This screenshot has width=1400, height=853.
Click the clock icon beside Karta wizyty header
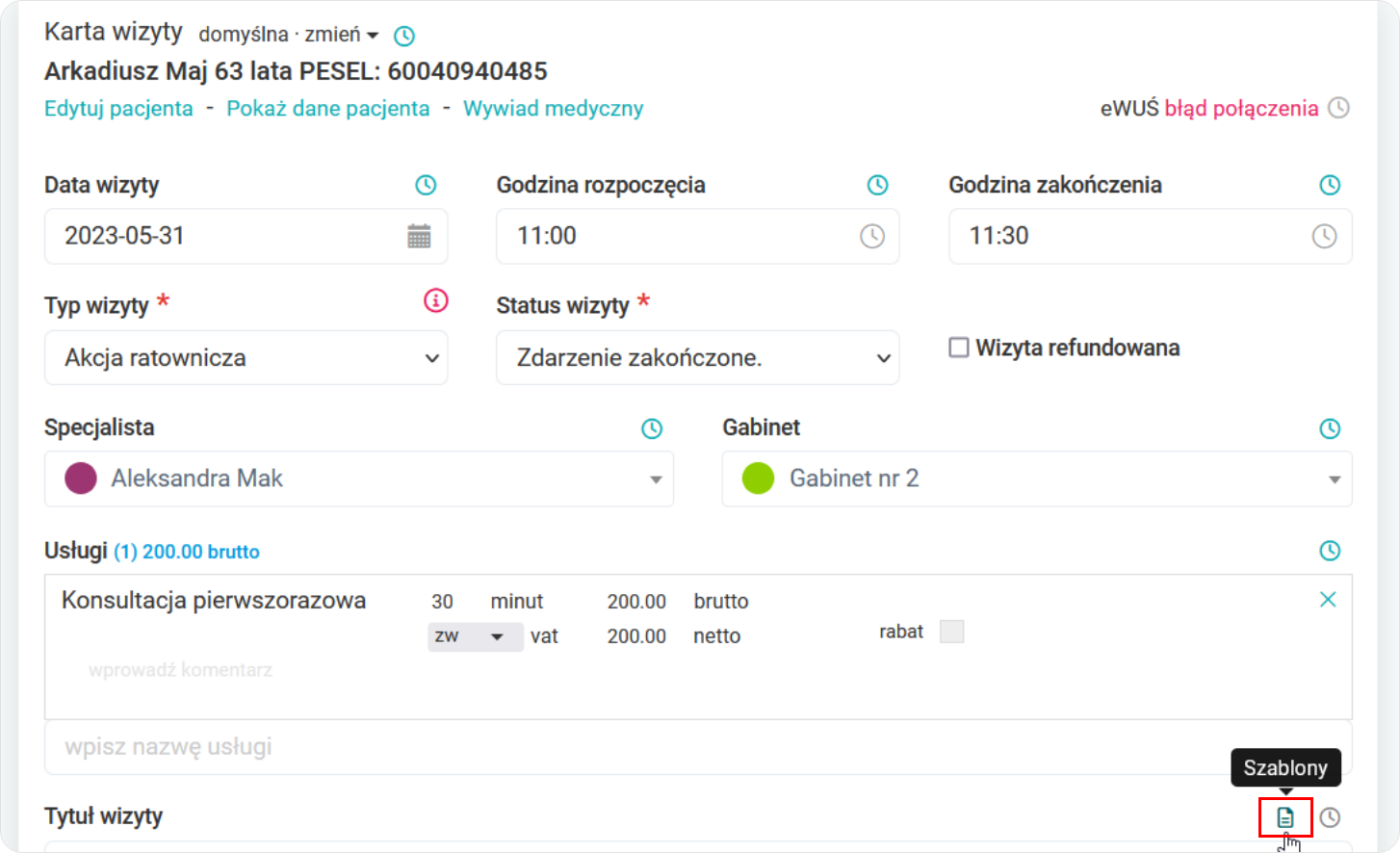tap(403, 35)
